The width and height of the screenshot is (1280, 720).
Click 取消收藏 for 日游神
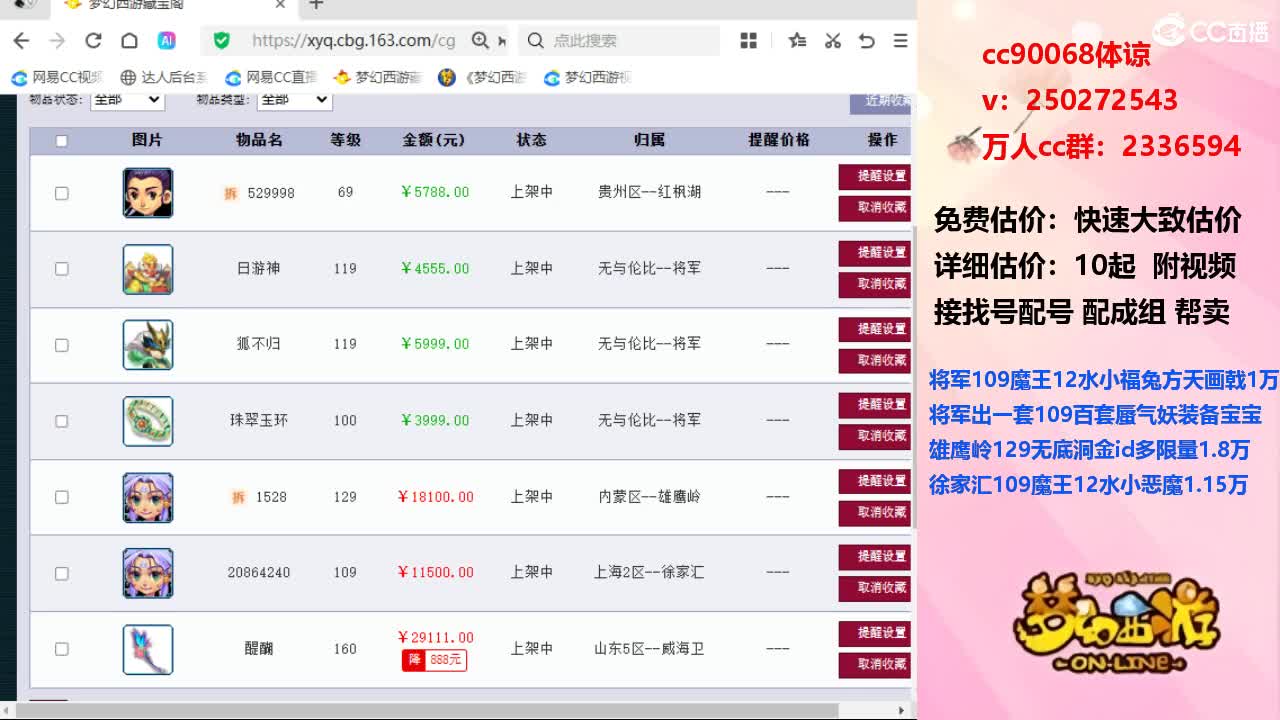(x=876, y=284)
